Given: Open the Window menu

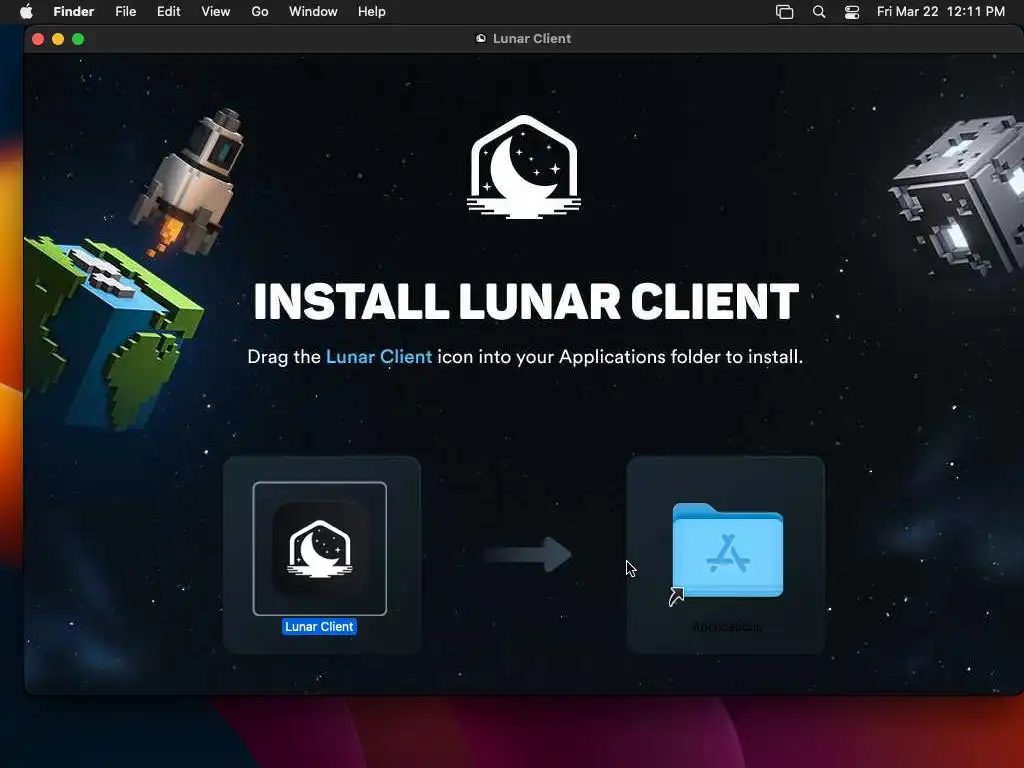Looking at the screenshot, I should click(313, 12).
